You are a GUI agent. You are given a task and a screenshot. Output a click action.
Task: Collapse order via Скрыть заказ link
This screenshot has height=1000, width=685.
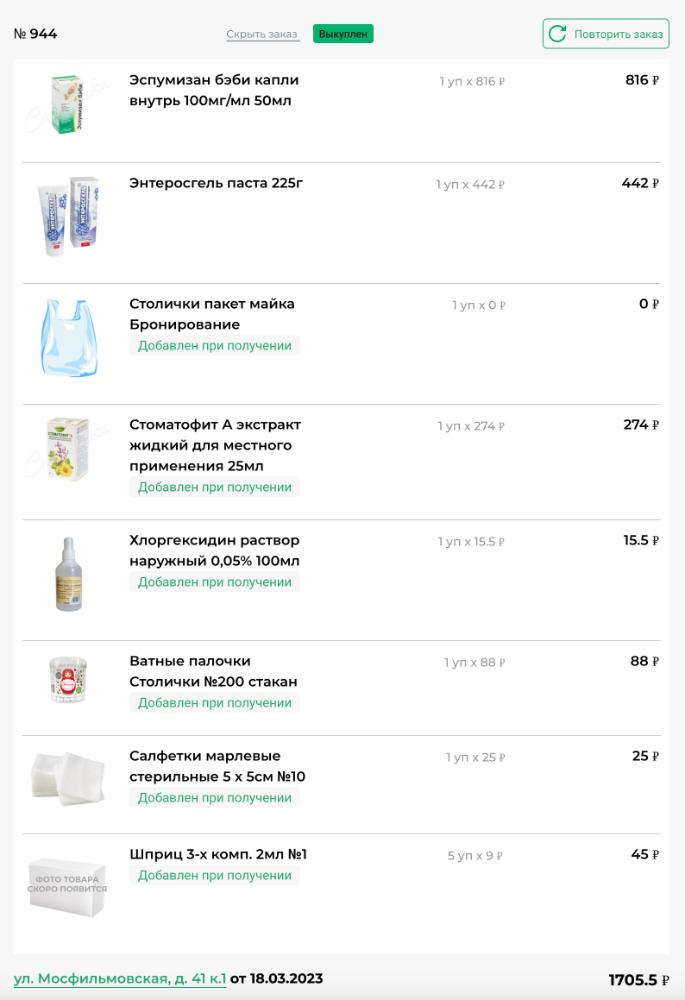pos(262,34)
